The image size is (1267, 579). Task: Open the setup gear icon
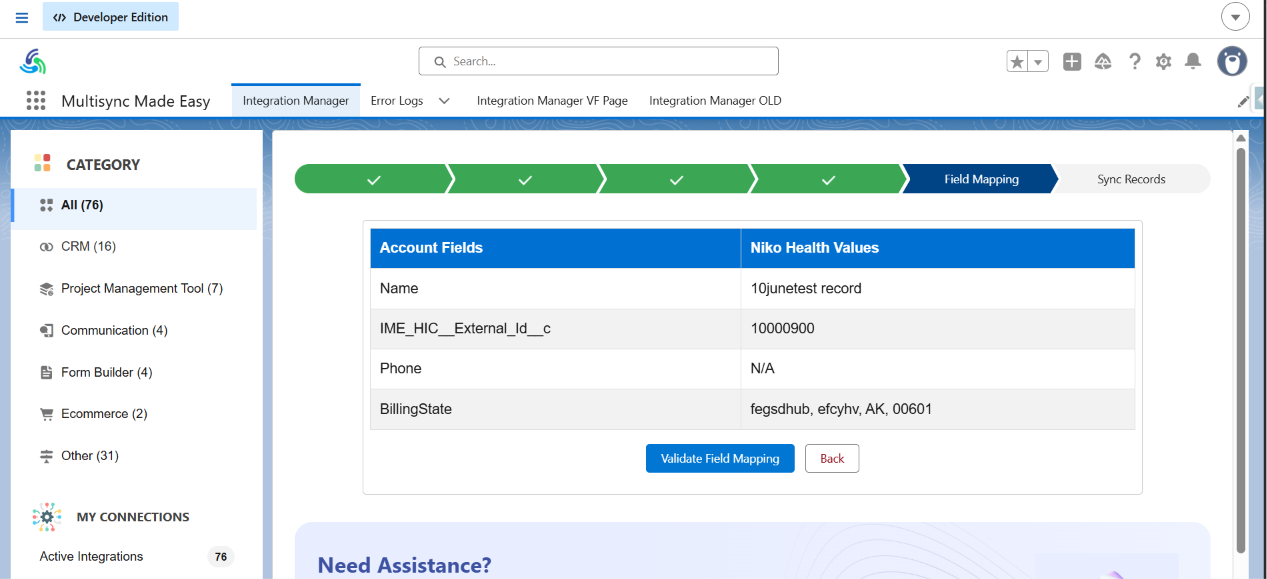click(x=1163, y=62)
